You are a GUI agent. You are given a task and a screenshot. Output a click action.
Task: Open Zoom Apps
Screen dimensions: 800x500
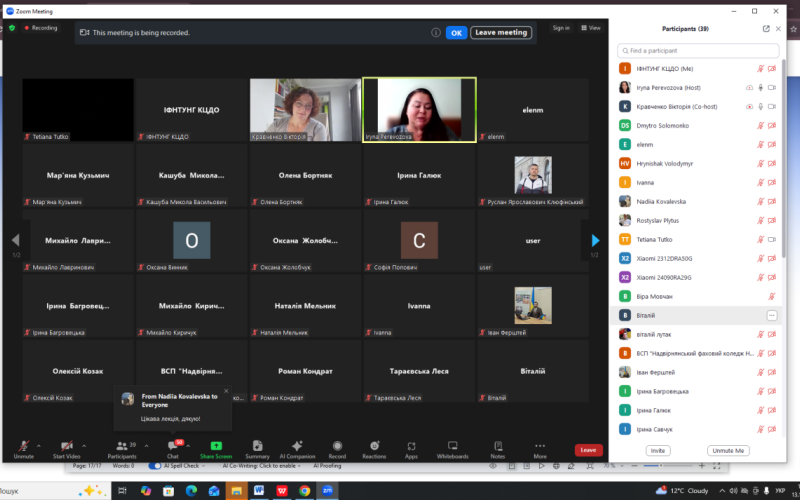click(411, 449)
